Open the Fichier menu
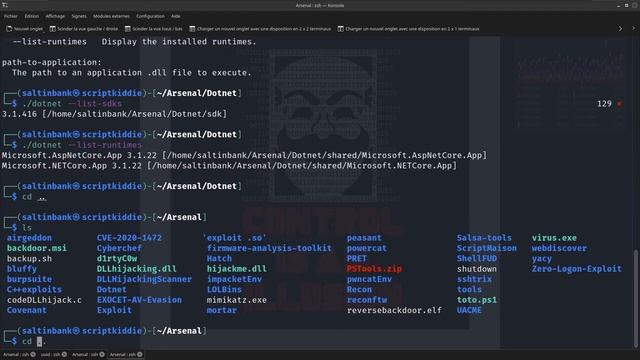The height and width of the screenshot is (360, 640). click(x=11, y=16)
